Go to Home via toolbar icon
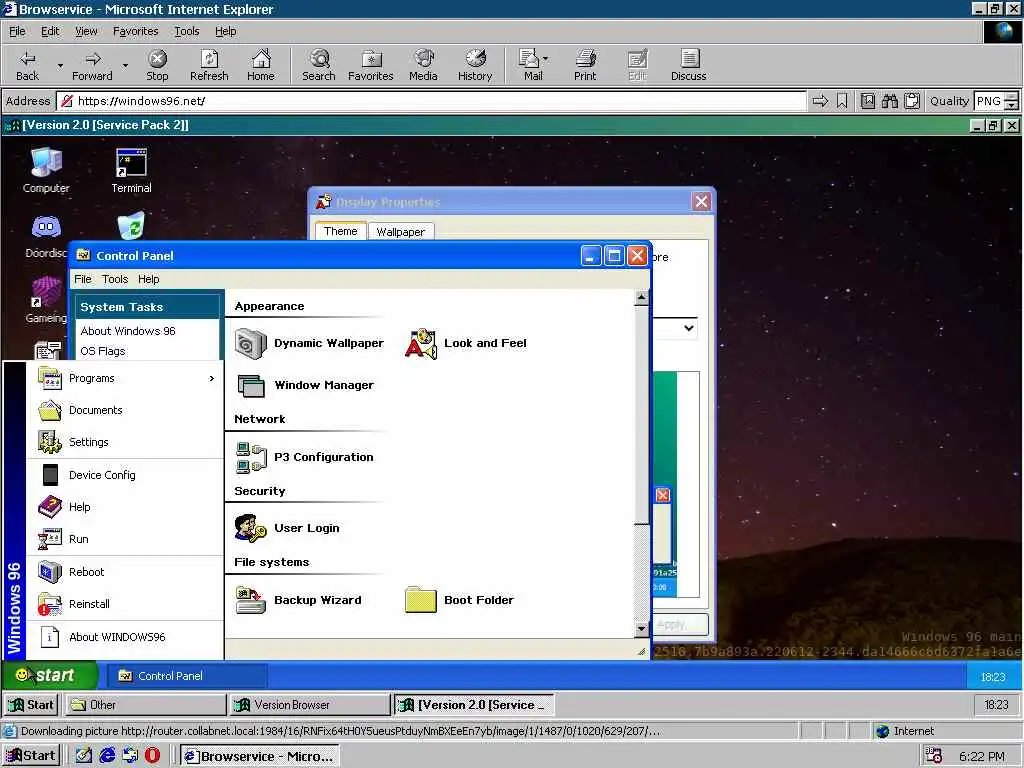The height and width of the screenshot is (768, 1024). [x=261, y=65]
